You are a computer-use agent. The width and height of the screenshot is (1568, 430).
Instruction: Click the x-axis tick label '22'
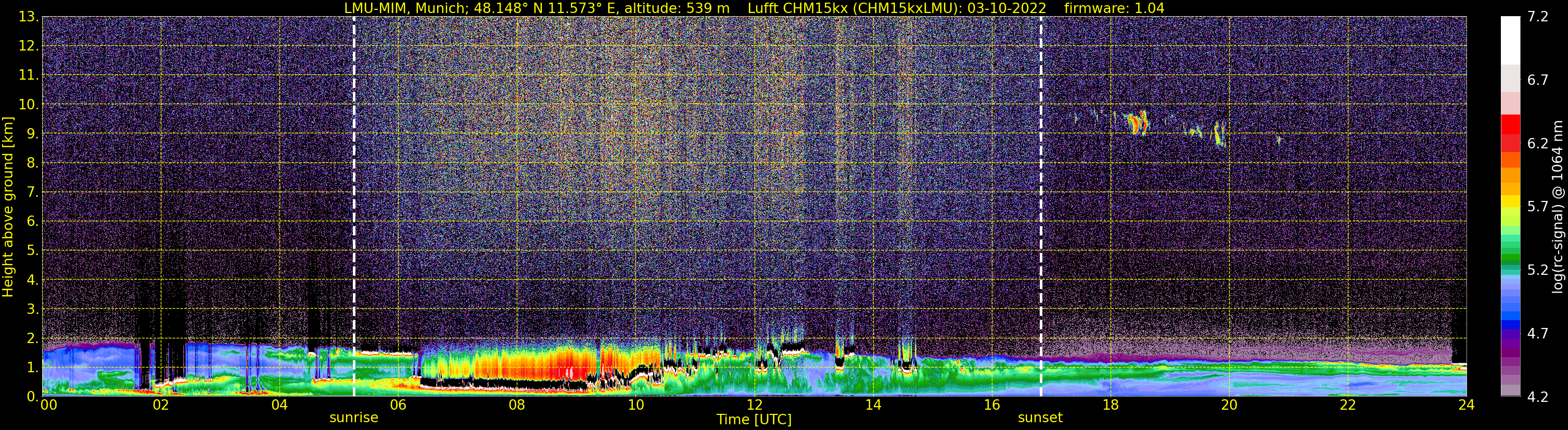(x=1348, y=405)
